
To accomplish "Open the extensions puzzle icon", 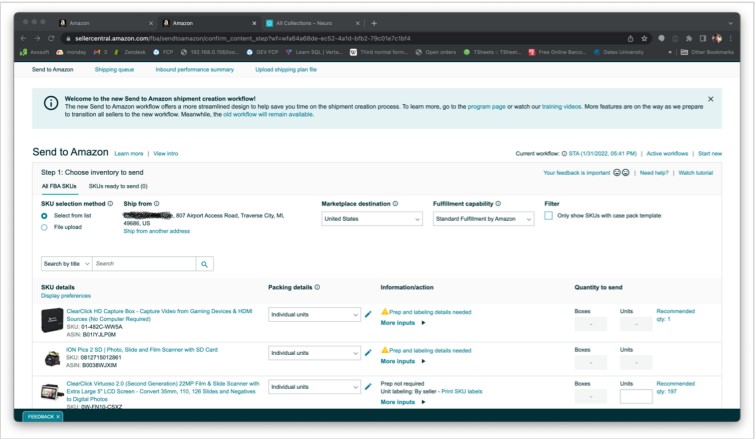I will tap(689, 38).
